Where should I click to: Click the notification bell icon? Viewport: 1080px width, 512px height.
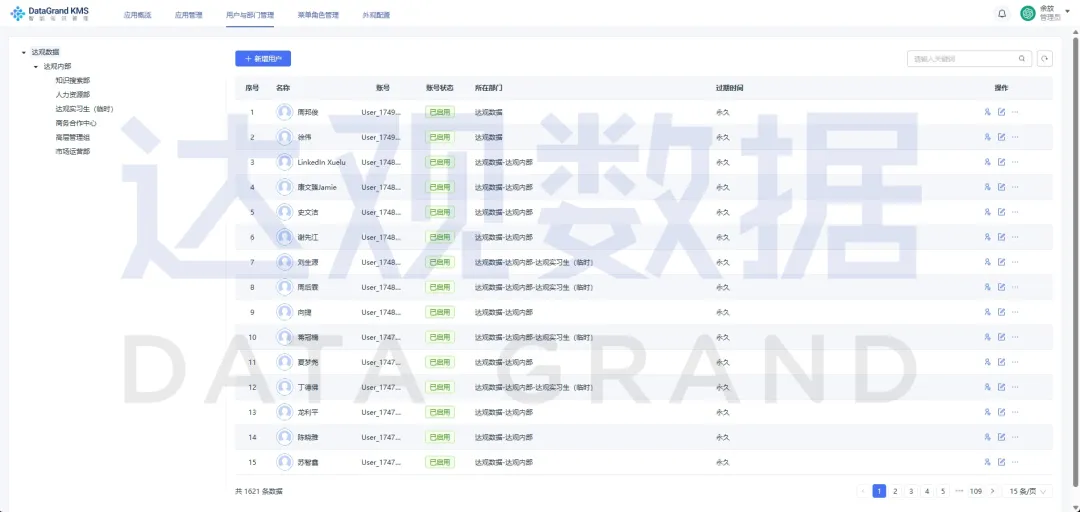(1002, 13)
